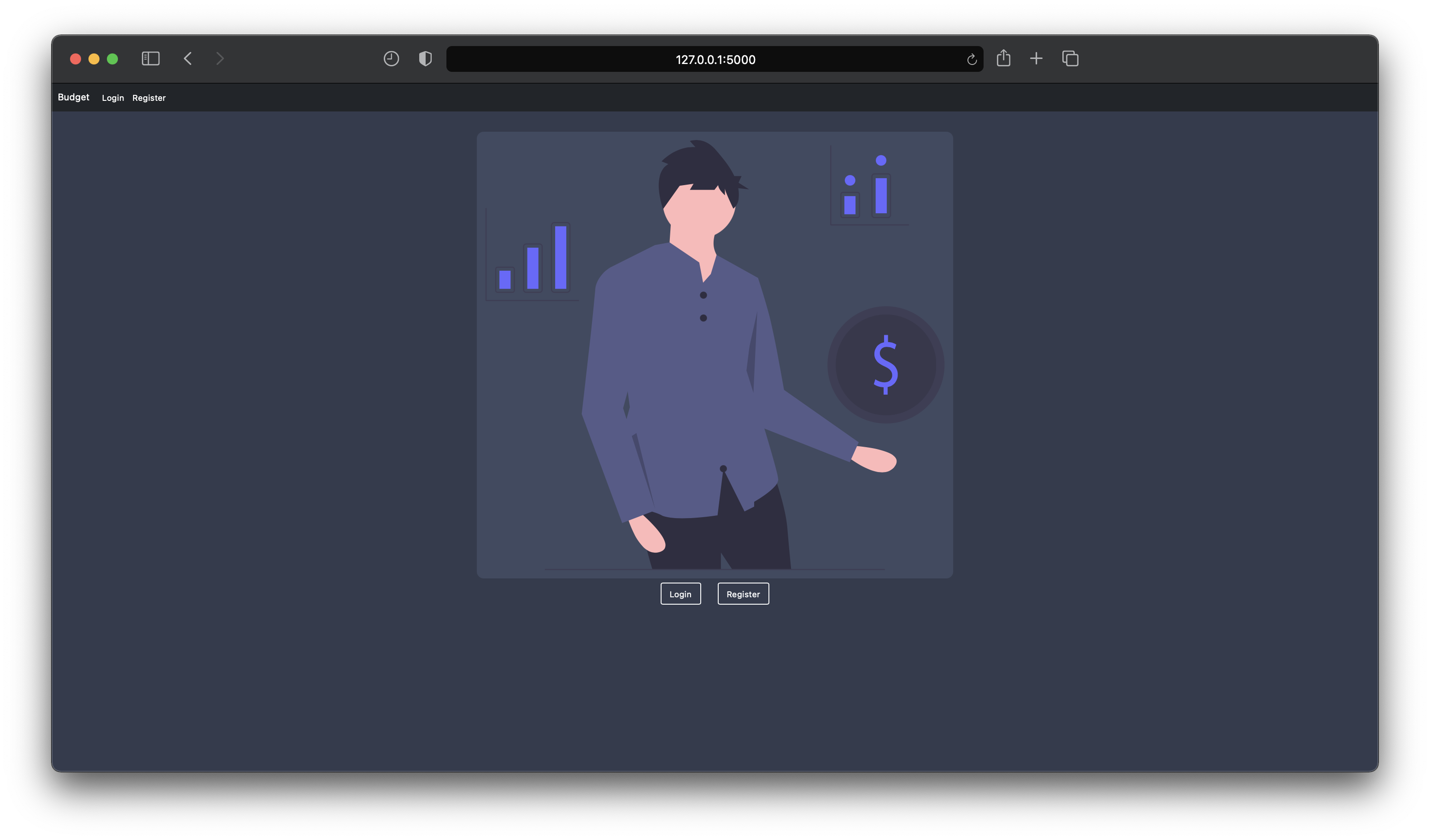Open the history clock icon
This screenshot has width=1430, height=840.
pos(391,59)
